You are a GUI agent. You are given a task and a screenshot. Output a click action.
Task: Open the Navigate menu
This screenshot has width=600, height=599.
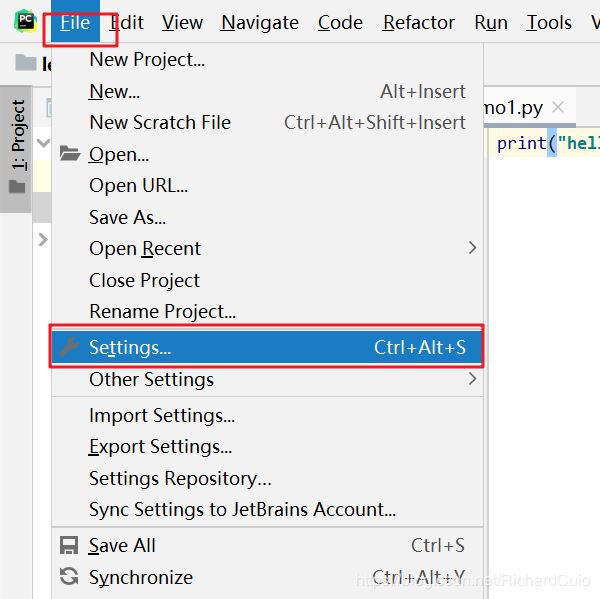coord(259,22)
